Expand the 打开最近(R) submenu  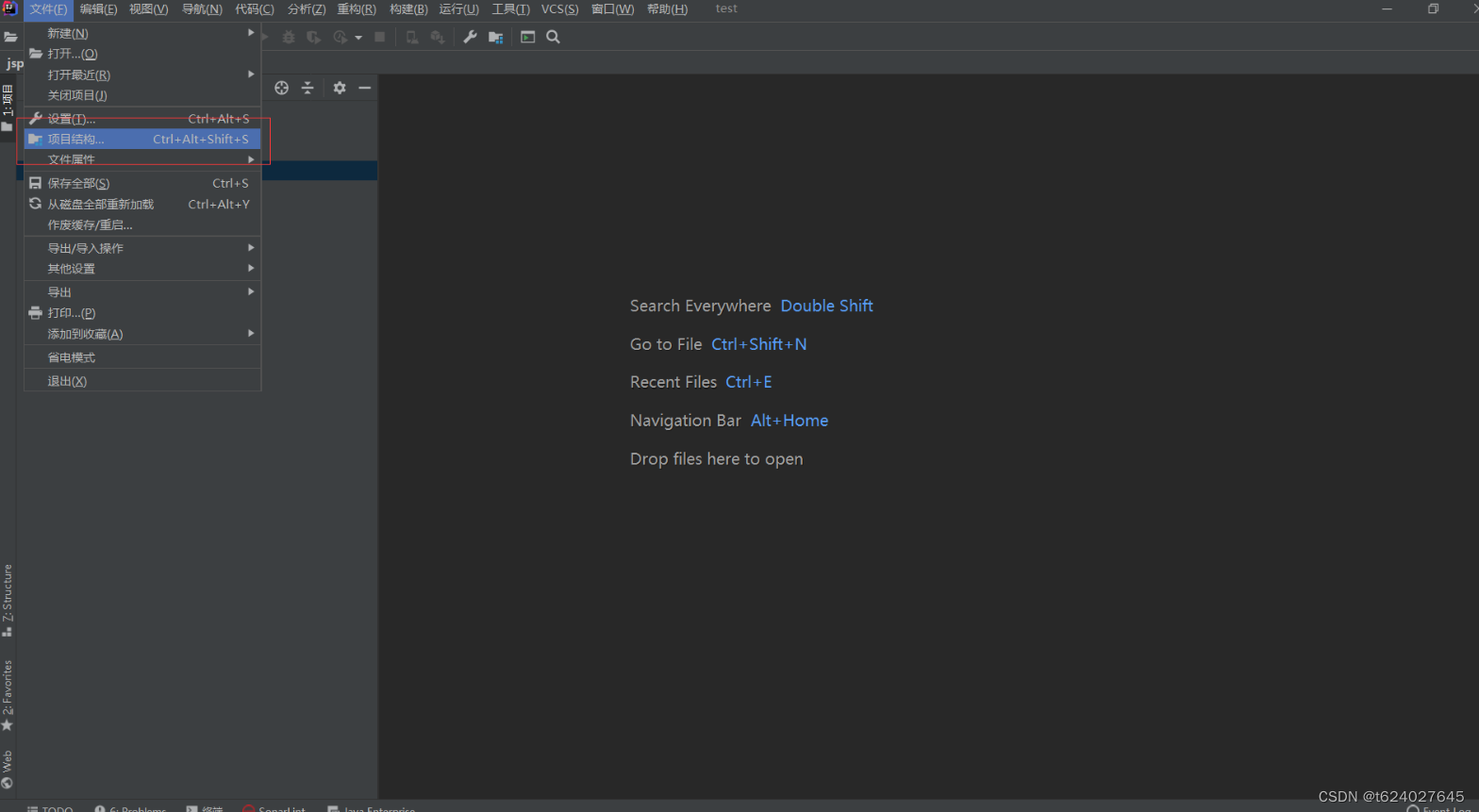[142, 75]
